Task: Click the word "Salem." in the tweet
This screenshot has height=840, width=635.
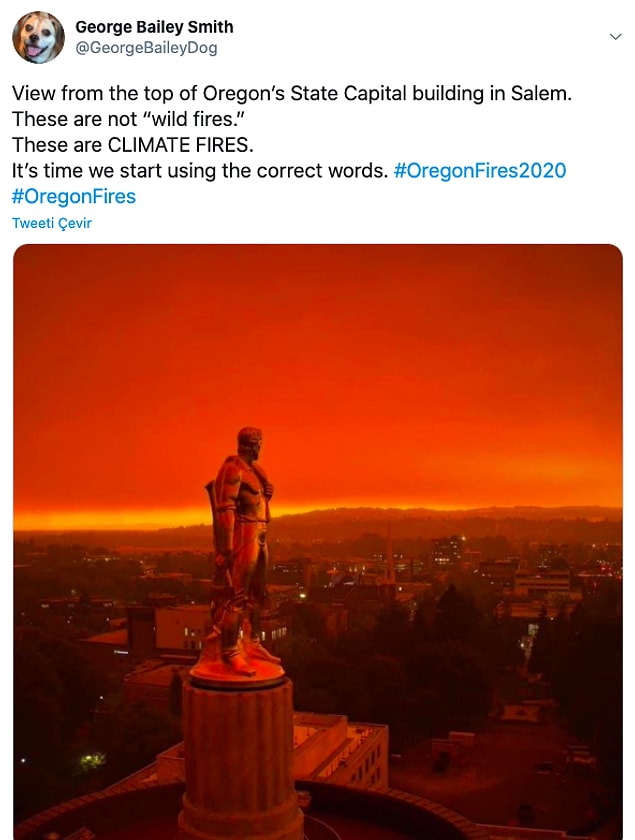Action: click(x=541, y=94)
